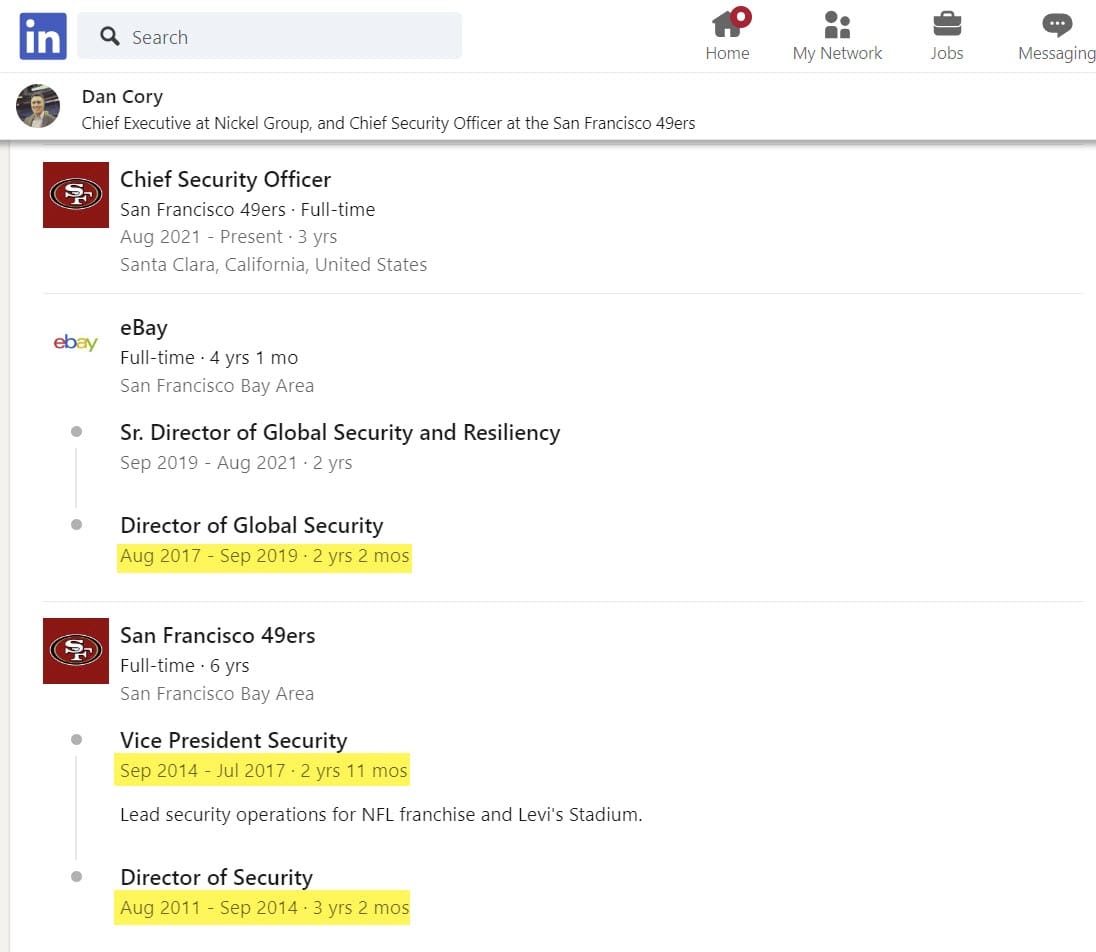Open the eBay company logo
The width and height of the screenshot is (1096, 952).
[75, 342]
